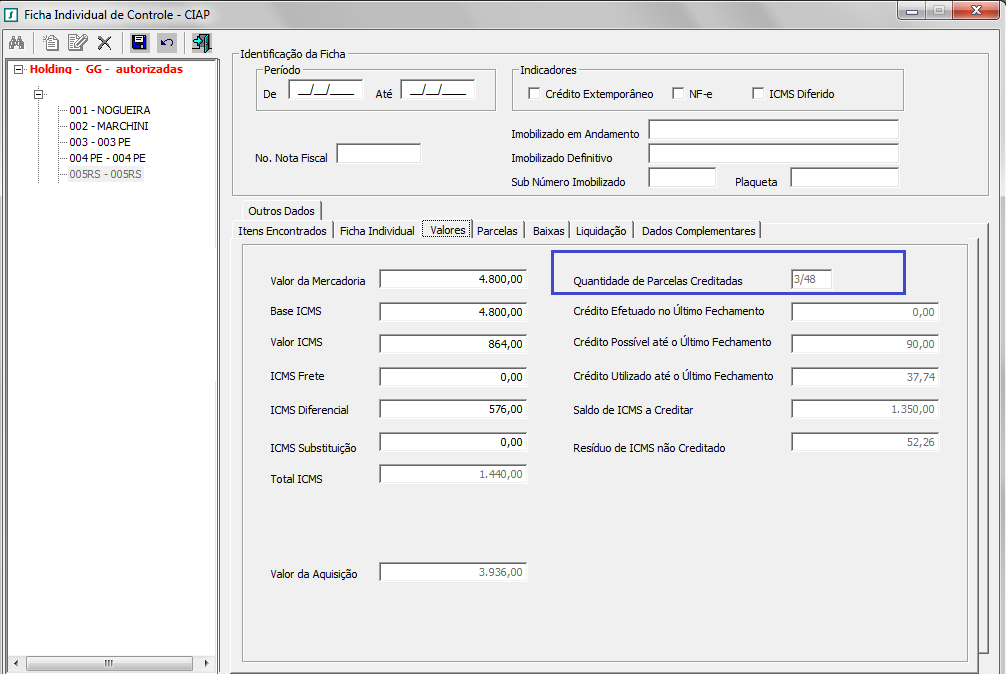
Task: Check the ICMS Diferido option
Action: [x=758, y=94]
